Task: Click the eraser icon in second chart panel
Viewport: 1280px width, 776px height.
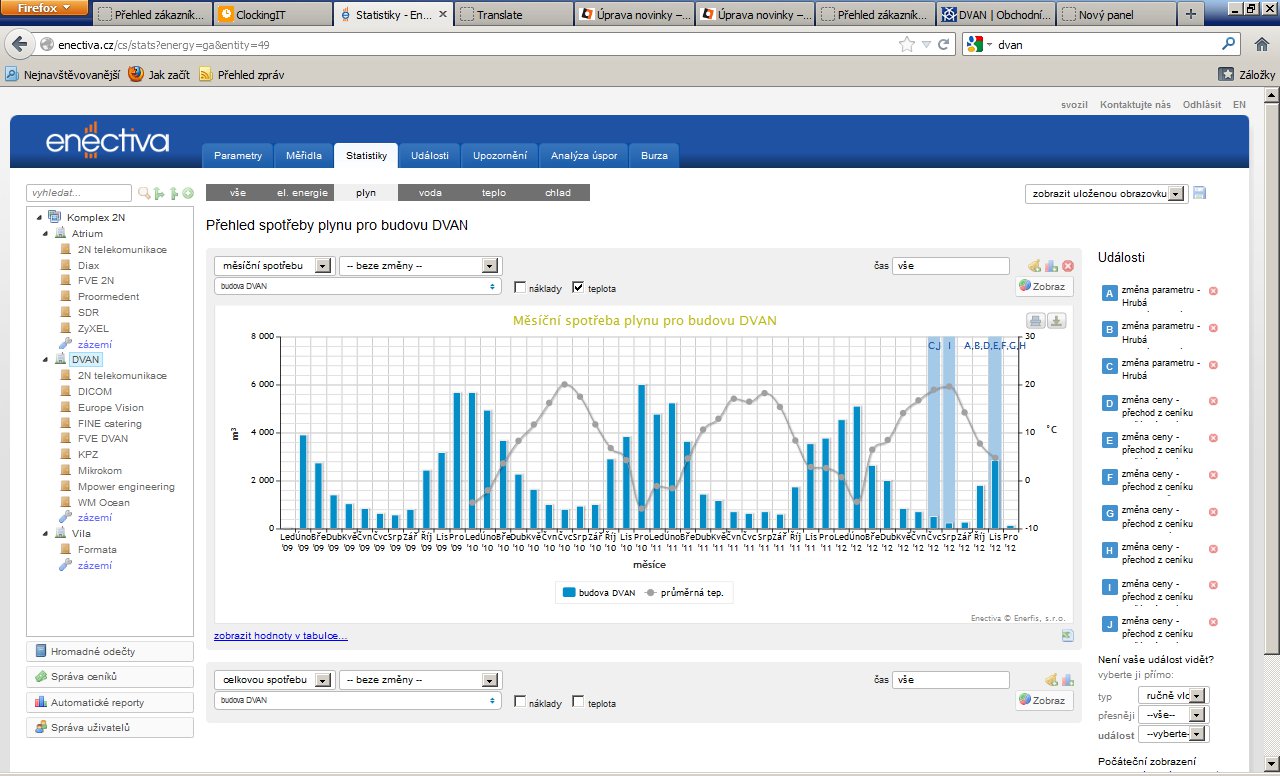Action: 1051,680
